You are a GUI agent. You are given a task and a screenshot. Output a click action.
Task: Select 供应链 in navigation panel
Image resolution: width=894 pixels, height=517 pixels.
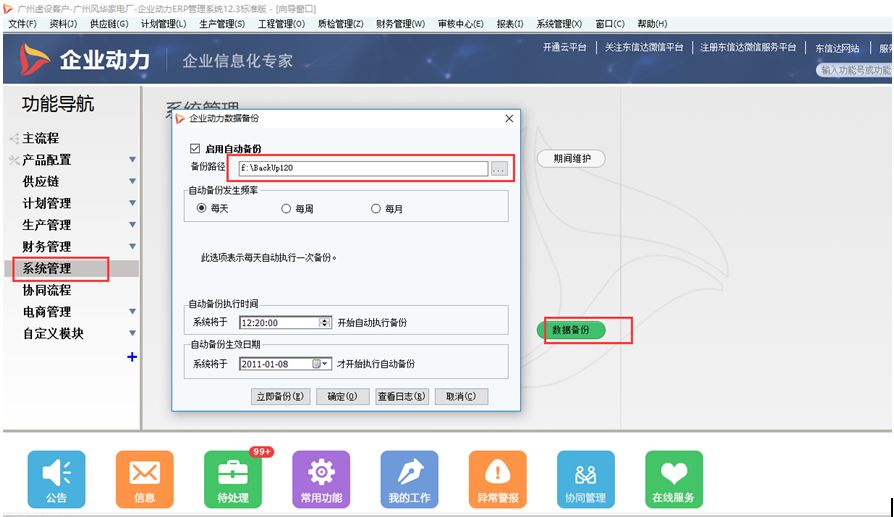pos(40,181)
